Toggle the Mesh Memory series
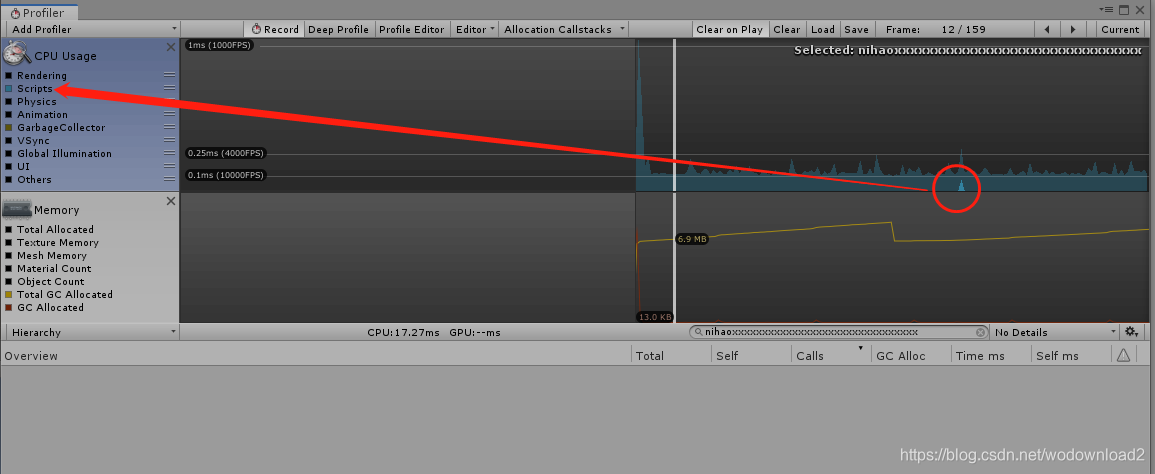 (x=9, y=255)
